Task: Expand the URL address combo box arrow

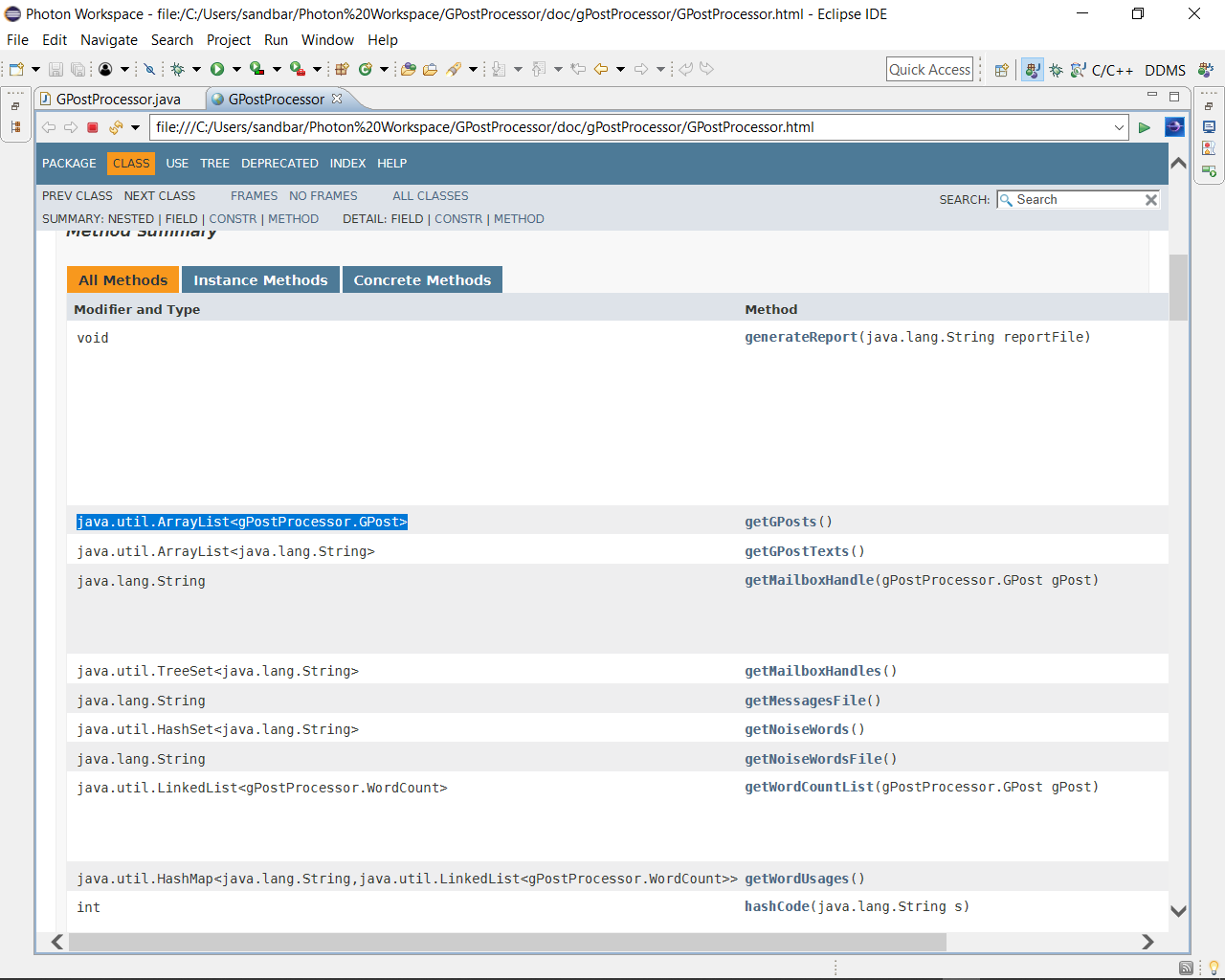Action: pyautogui.click(x=1119, y=127)
